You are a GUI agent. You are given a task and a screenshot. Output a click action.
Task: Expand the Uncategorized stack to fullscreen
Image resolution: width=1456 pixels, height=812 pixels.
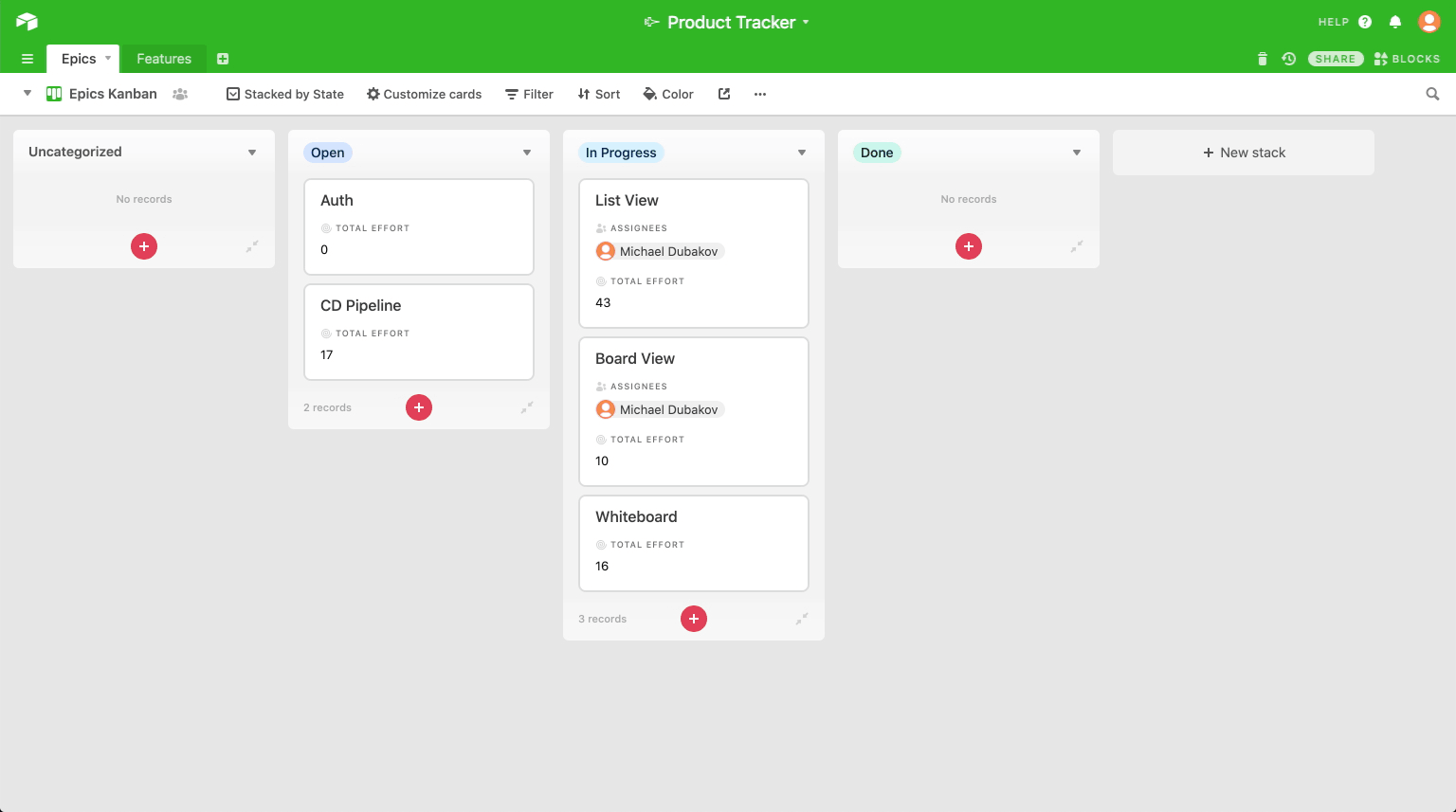point(252,246)
